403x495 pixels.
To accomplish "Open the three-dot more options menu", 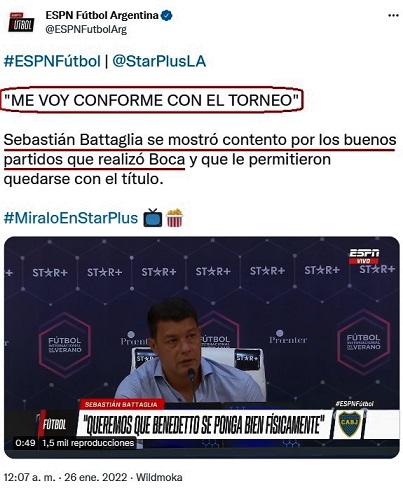I will tap(393, 15).
